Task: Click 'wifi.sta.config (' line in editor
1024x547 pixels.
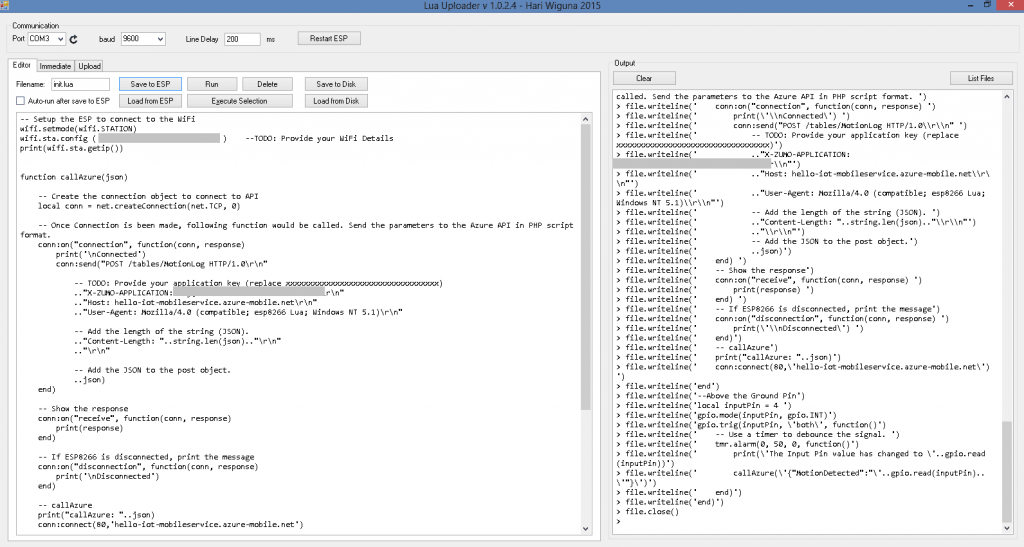Action: point(58,138)
